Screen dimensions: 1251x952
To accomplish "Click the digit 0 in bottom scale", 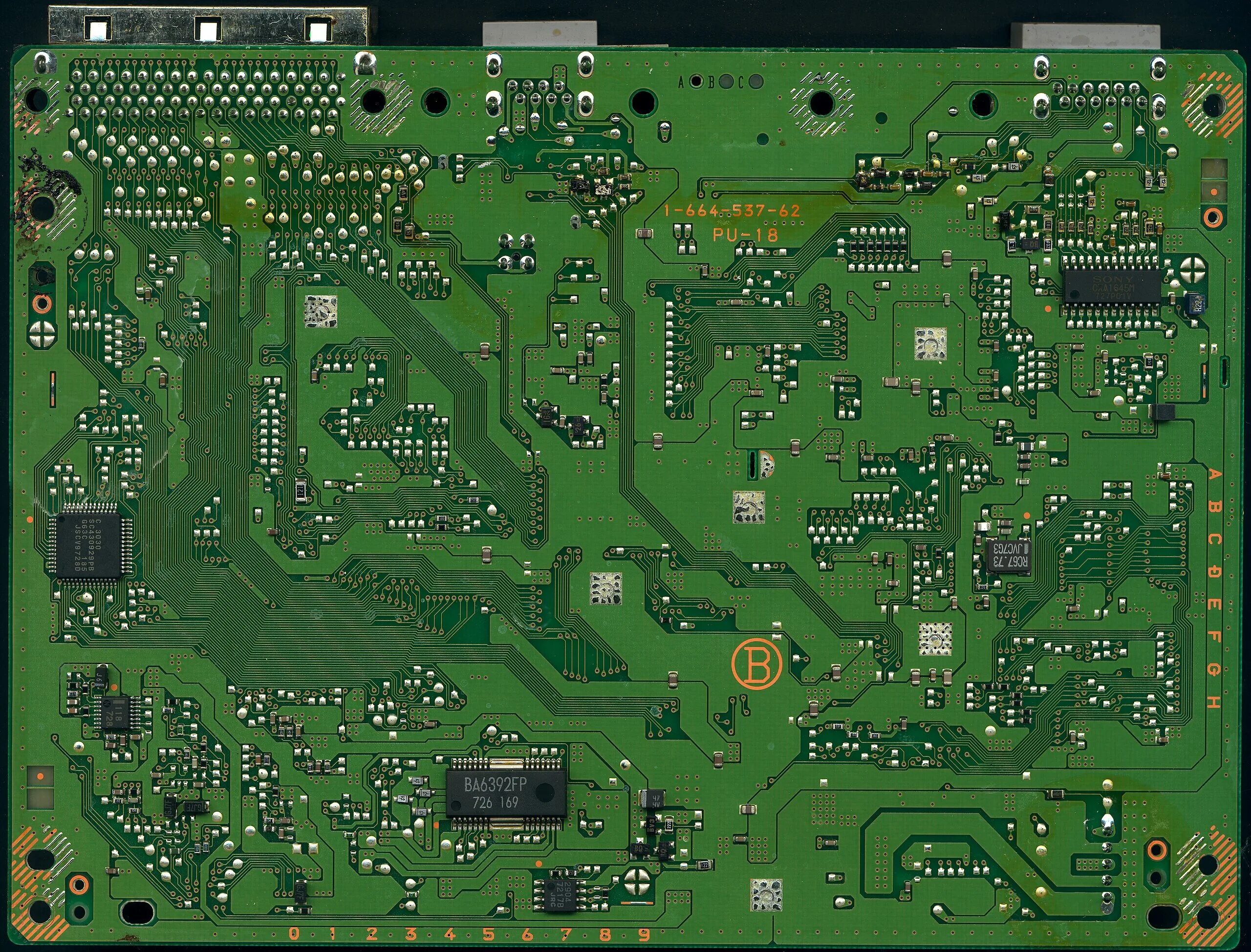I will [x=294, y=933].
